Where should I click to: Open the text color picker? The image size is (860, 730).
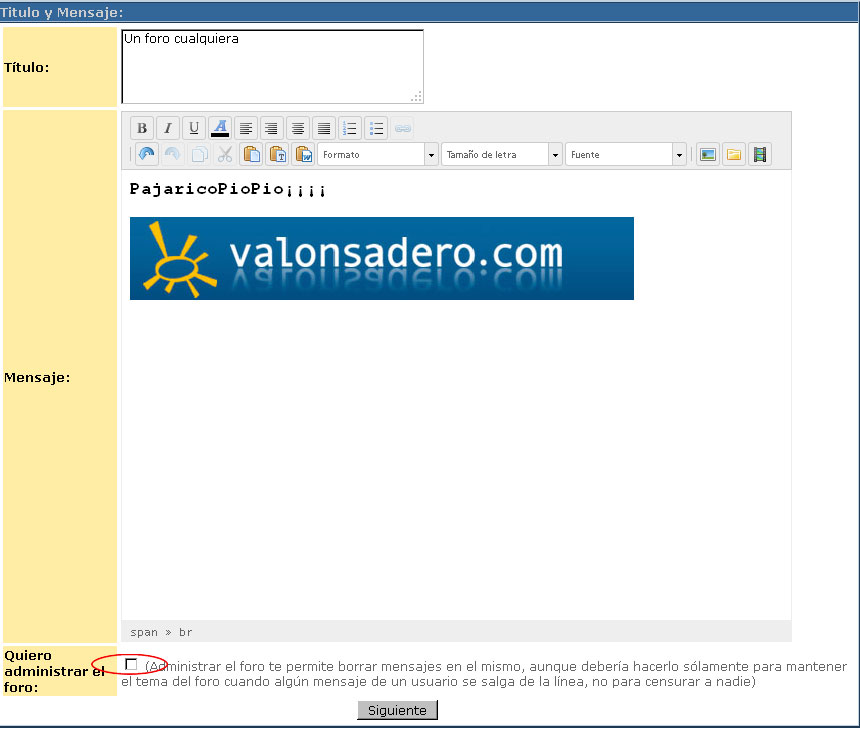click(x=220, y=128)
